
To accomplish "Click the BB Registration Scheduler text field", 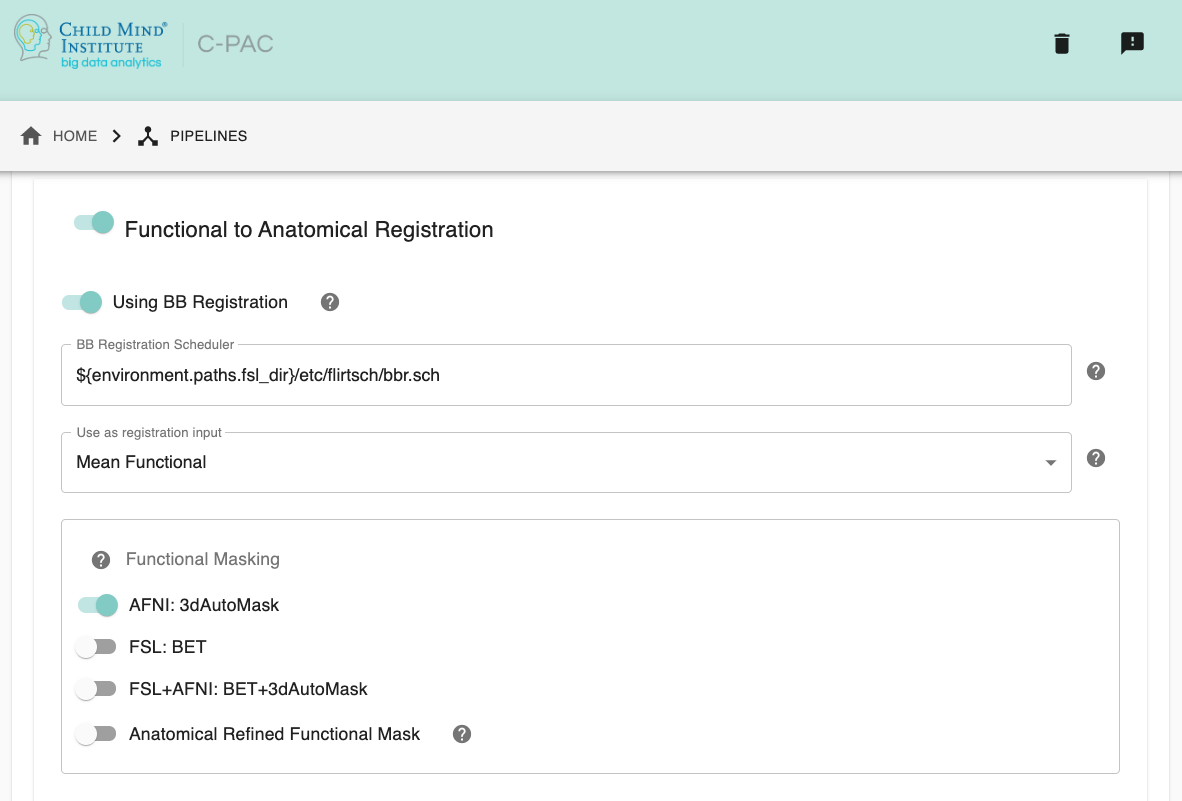I will click(565, 376).
